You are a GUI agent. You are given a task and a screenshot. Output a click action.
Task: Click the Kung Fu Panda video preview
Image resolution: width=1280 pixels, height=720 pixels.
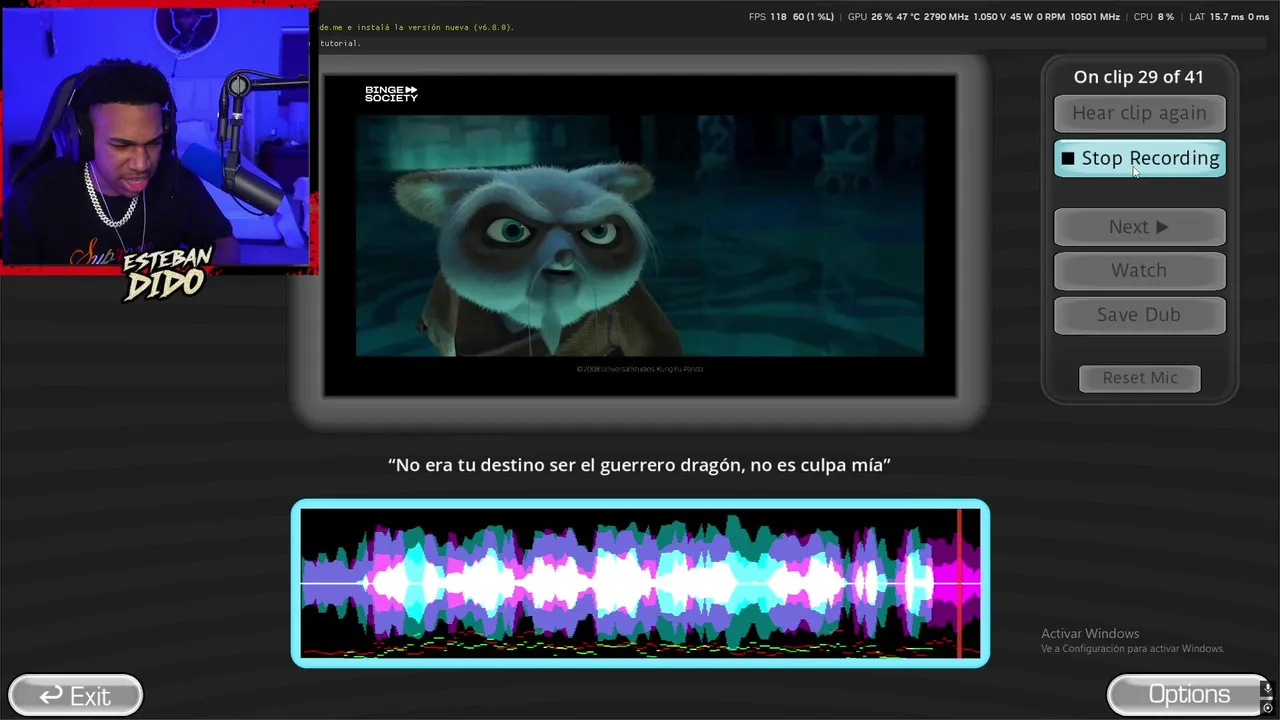(640, 236)
